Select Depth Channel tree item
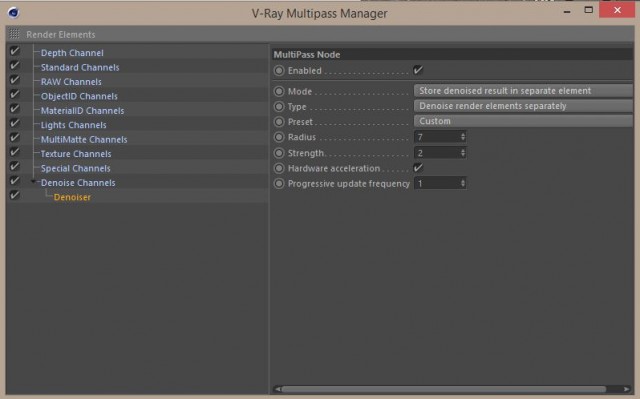 tap(72, 53)
